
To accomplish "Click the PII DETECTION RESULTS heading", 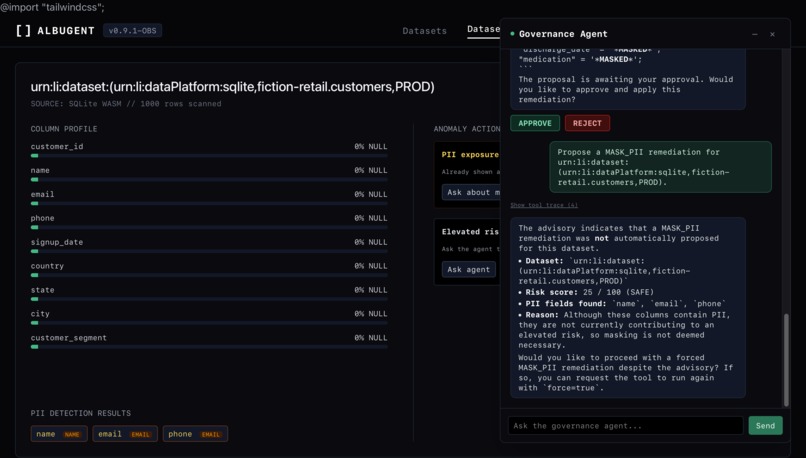I will pyautogui.click(x=81, y=413).
